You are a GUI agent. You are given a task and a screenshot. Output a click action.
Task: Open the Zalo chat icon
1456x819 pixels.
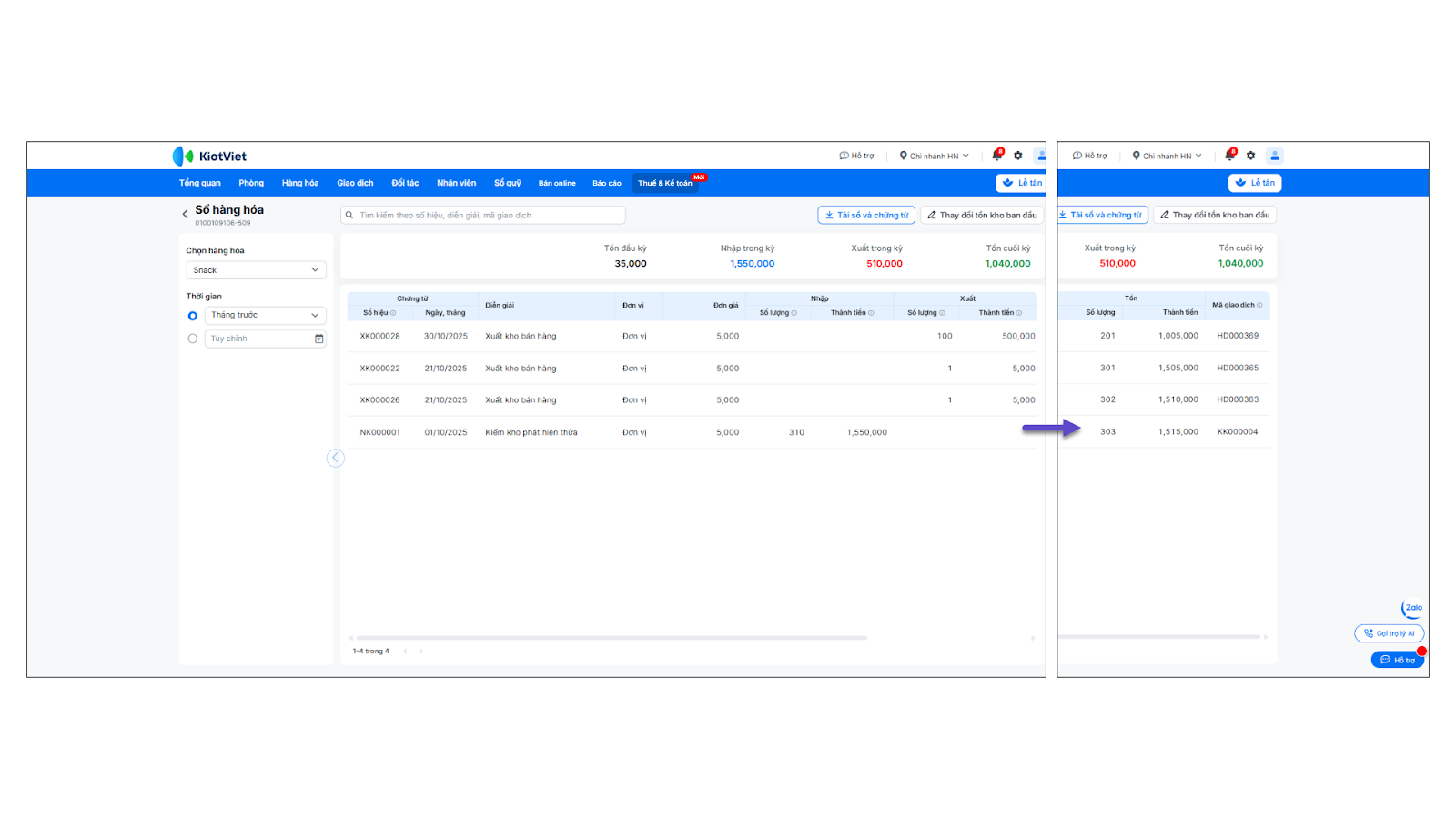tap(1412, 608)
